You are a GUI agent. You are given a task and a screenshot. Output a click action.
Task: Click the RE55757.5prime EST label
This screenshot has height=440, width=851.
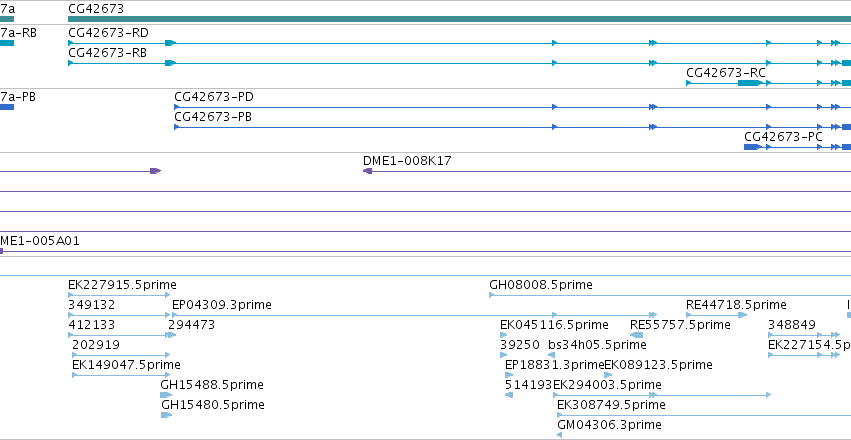coord(681,325)
